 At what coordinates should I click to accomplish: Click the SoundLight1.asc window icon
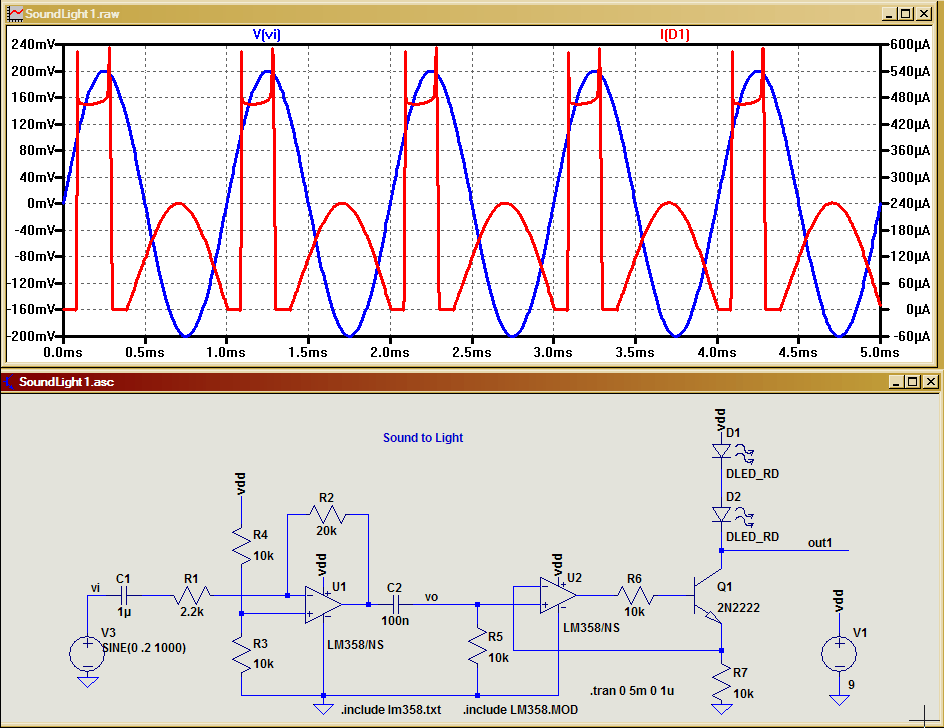click(9, 381)
